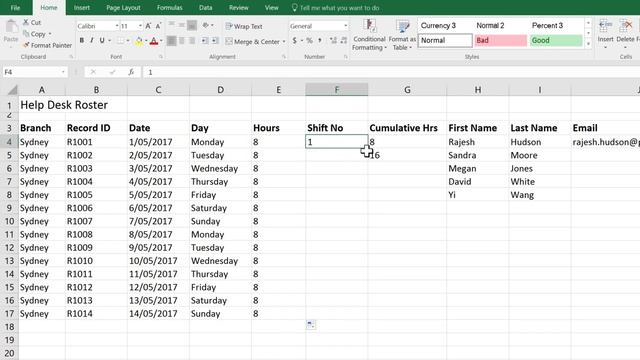Increase font size with the larger A
640x360 pixels.
pos(148,26)
